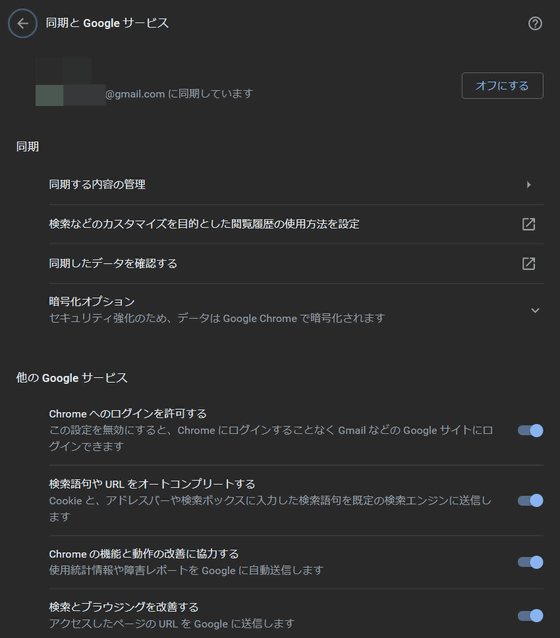The width and height of the screenshot is (560, 638).
Task: Click 使用統計情報や障害レポート description text
Action: 186,570
